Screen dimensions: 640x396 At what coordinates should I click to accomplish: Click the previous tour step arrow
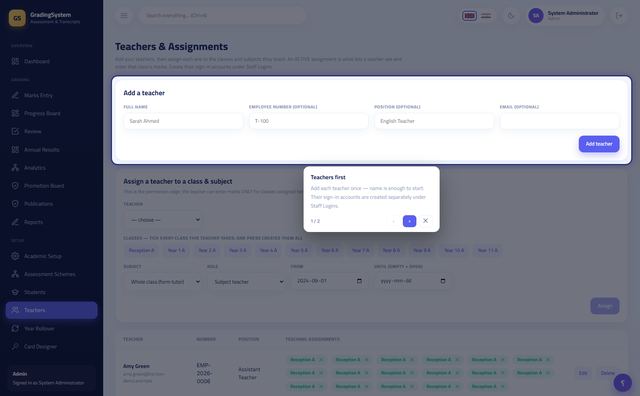tap(393, 221)
